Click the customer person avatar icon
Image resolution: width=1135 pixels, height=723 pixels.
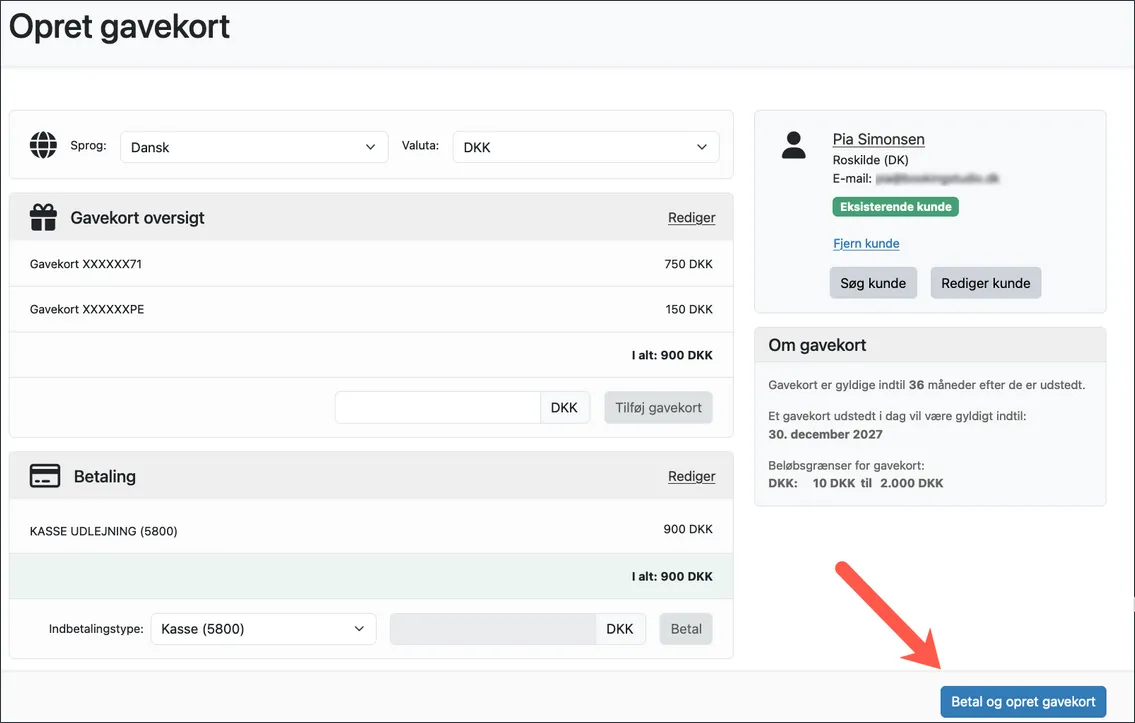(x=794, y=146)
